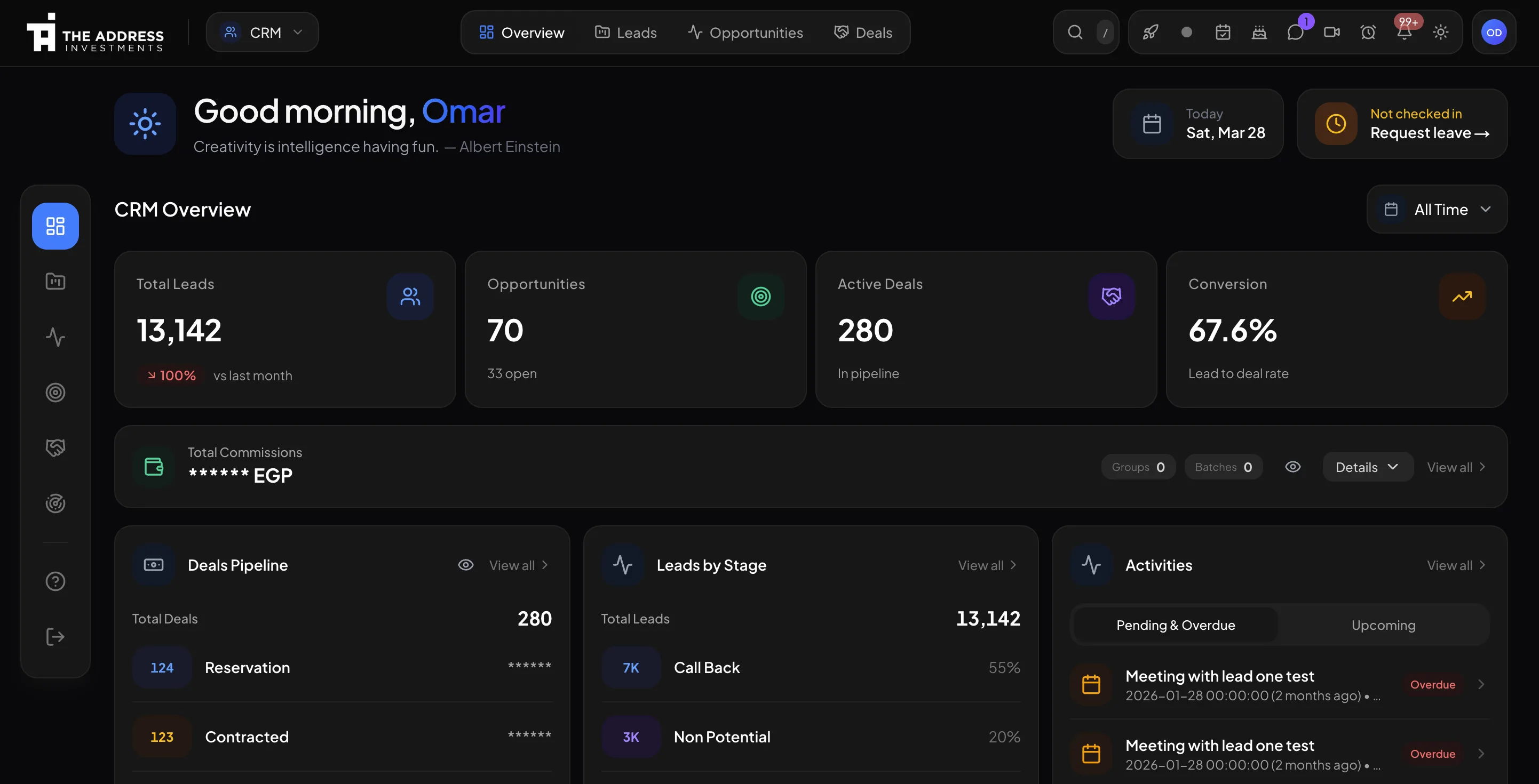Click the rocket icon in top toolbar

(1151, 32)
